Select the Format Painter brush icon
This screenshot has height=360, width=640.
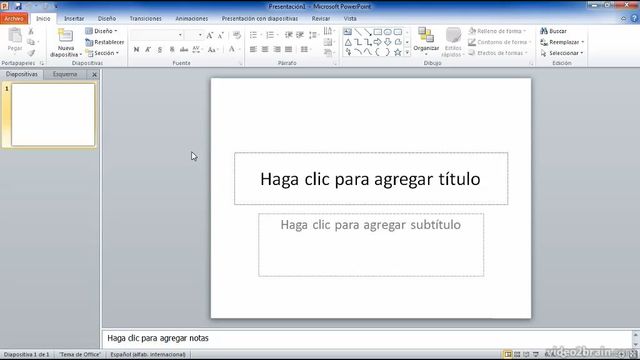pyautogui.click(x=31, y=53)
